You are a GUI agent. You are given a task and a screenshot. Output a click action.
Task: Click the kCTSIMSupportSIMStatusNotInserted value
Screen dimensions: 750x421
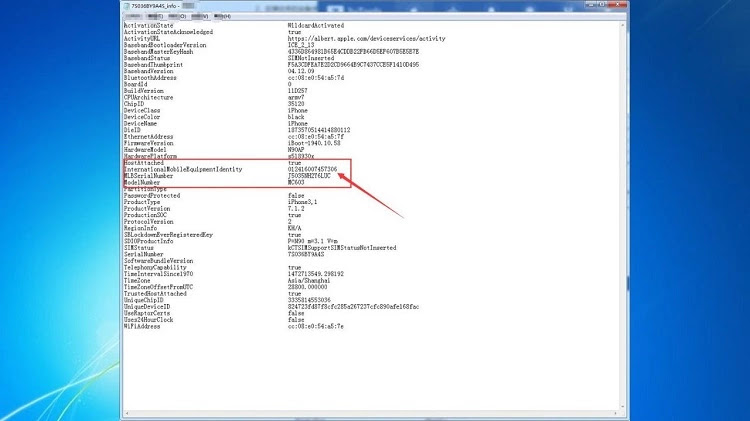(342, 248)
